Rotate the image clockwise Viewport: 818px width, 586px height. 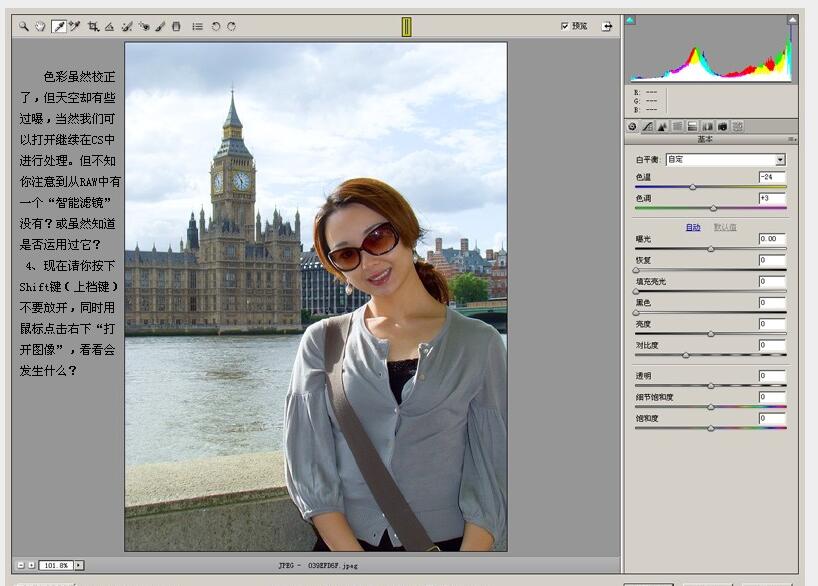pos(232,25)
